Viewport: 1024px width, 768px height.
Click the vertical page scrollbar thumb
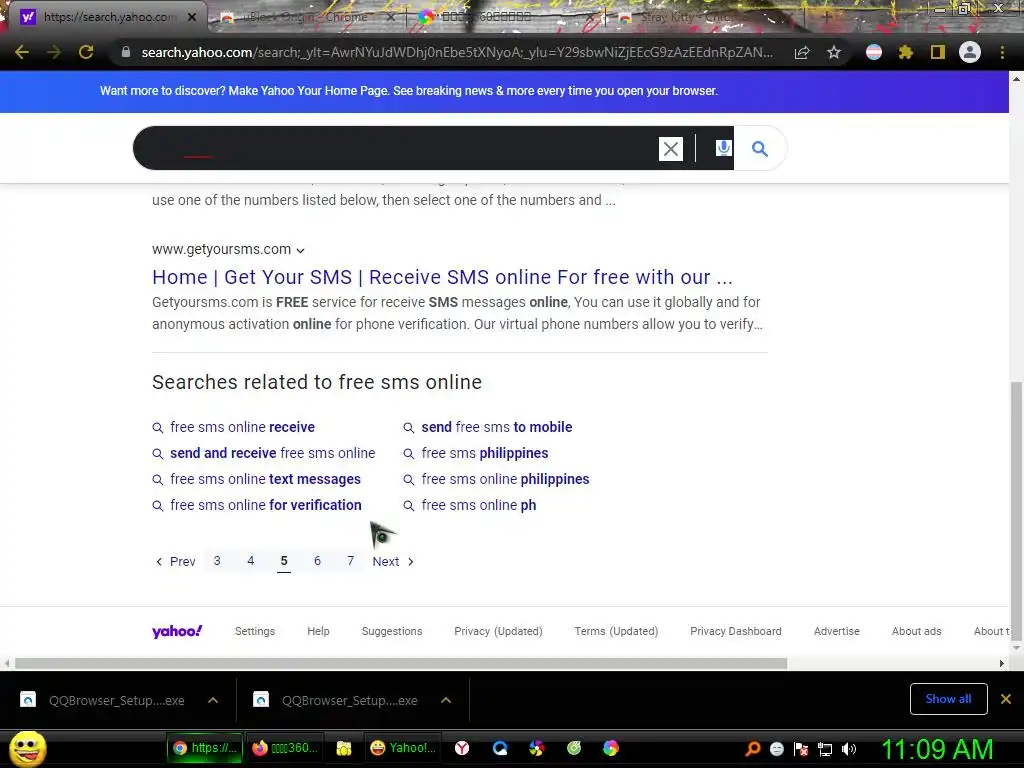click(1016, 509)
